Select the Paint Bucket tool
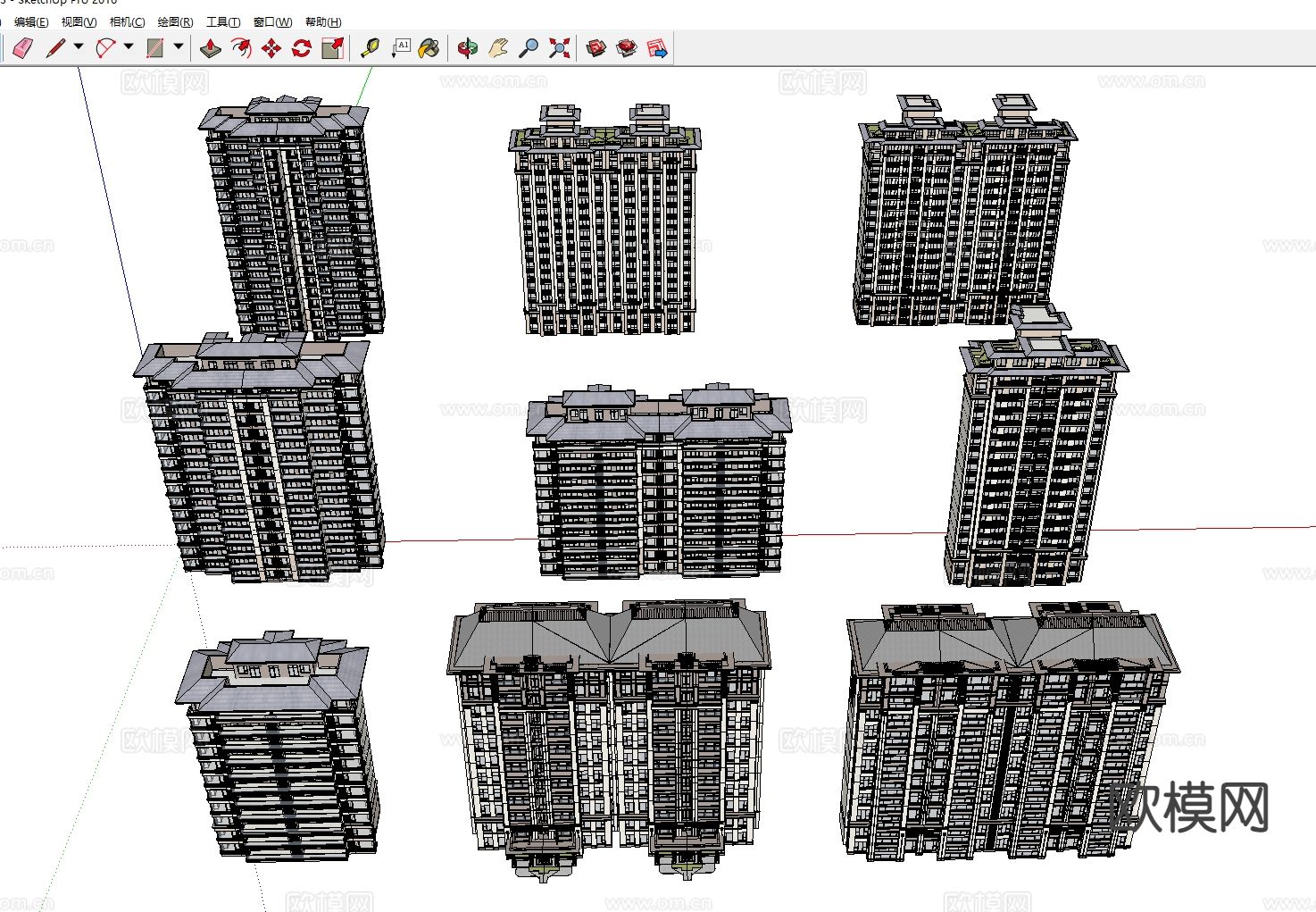This screenshot has height=912, width=1316. [x=429, y=47]
